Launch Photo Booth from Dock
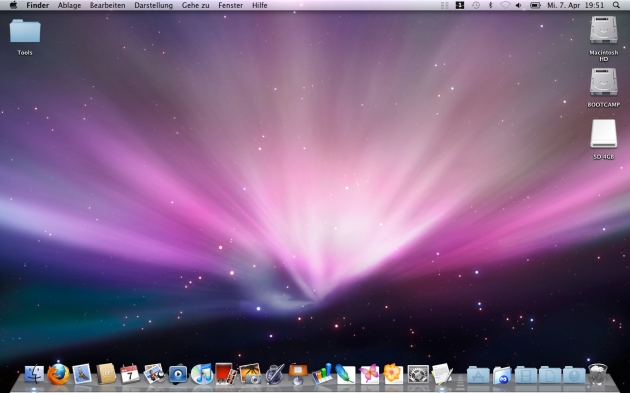Screen dimensions: 630x393 point(225,374)
